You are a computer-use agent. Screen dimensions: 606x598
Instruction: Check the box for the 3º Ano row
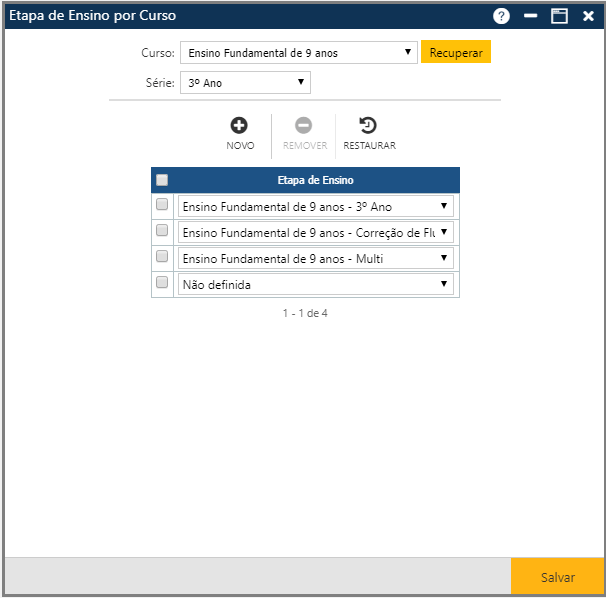[162, 205]
